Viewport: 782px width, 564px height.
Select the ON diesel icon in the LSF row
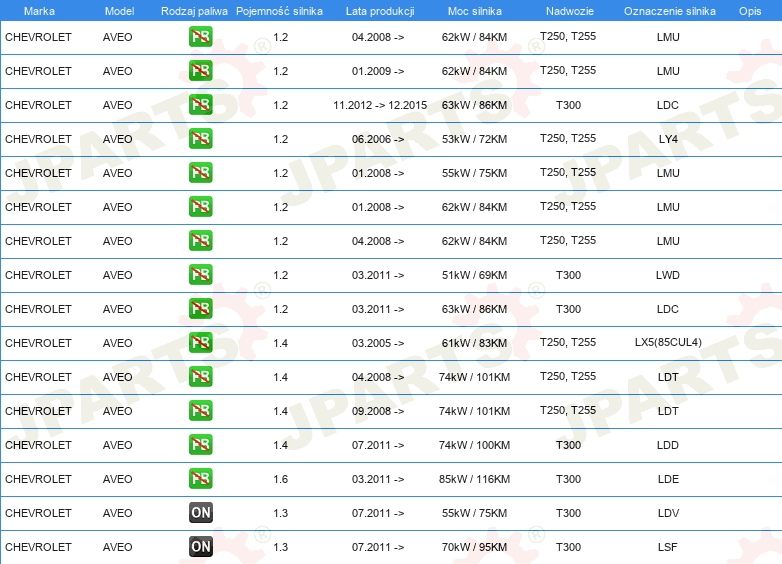tap(200, 547)
